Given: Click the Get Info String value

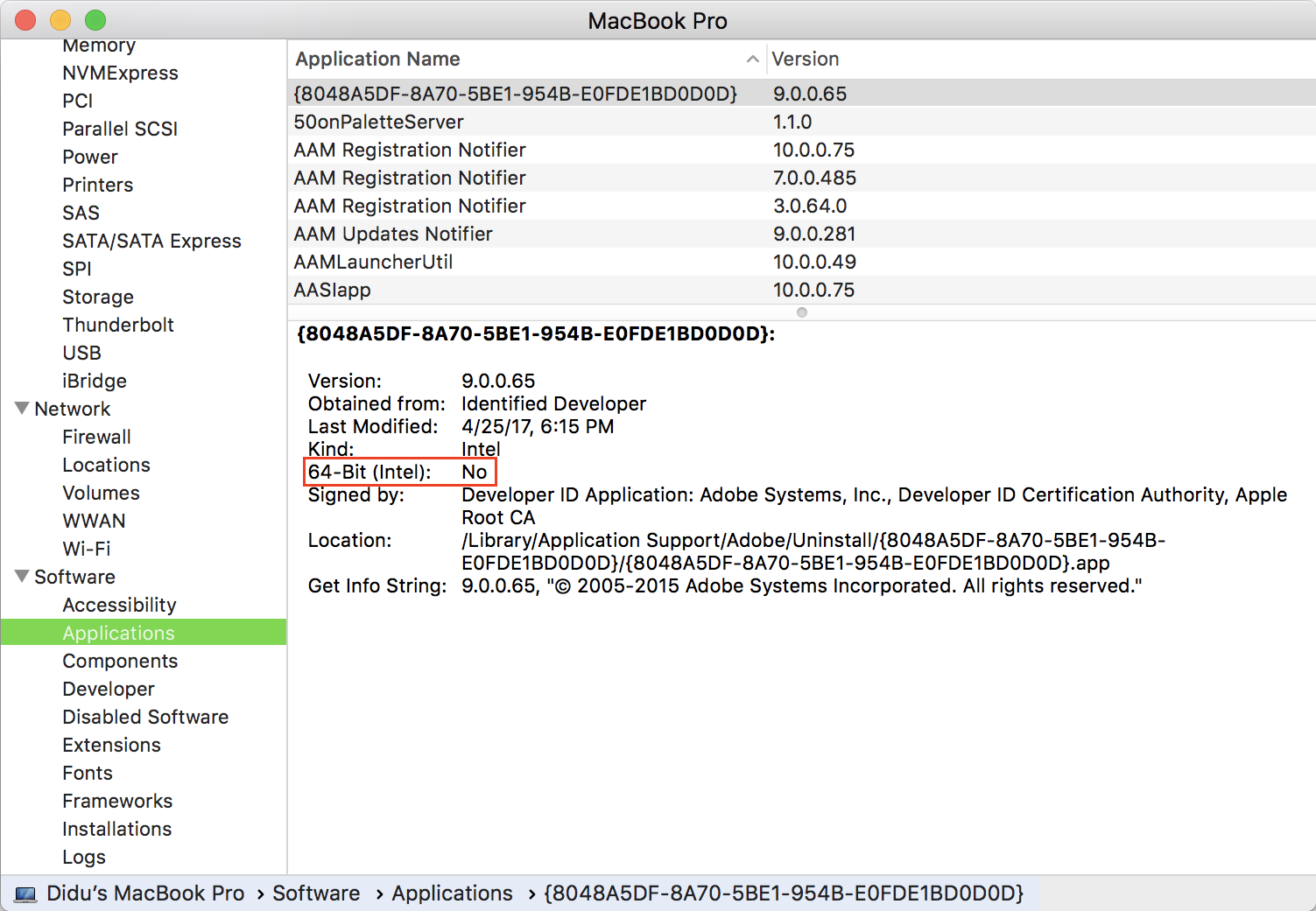Looking at the screenshot, I should coord(801,585).
